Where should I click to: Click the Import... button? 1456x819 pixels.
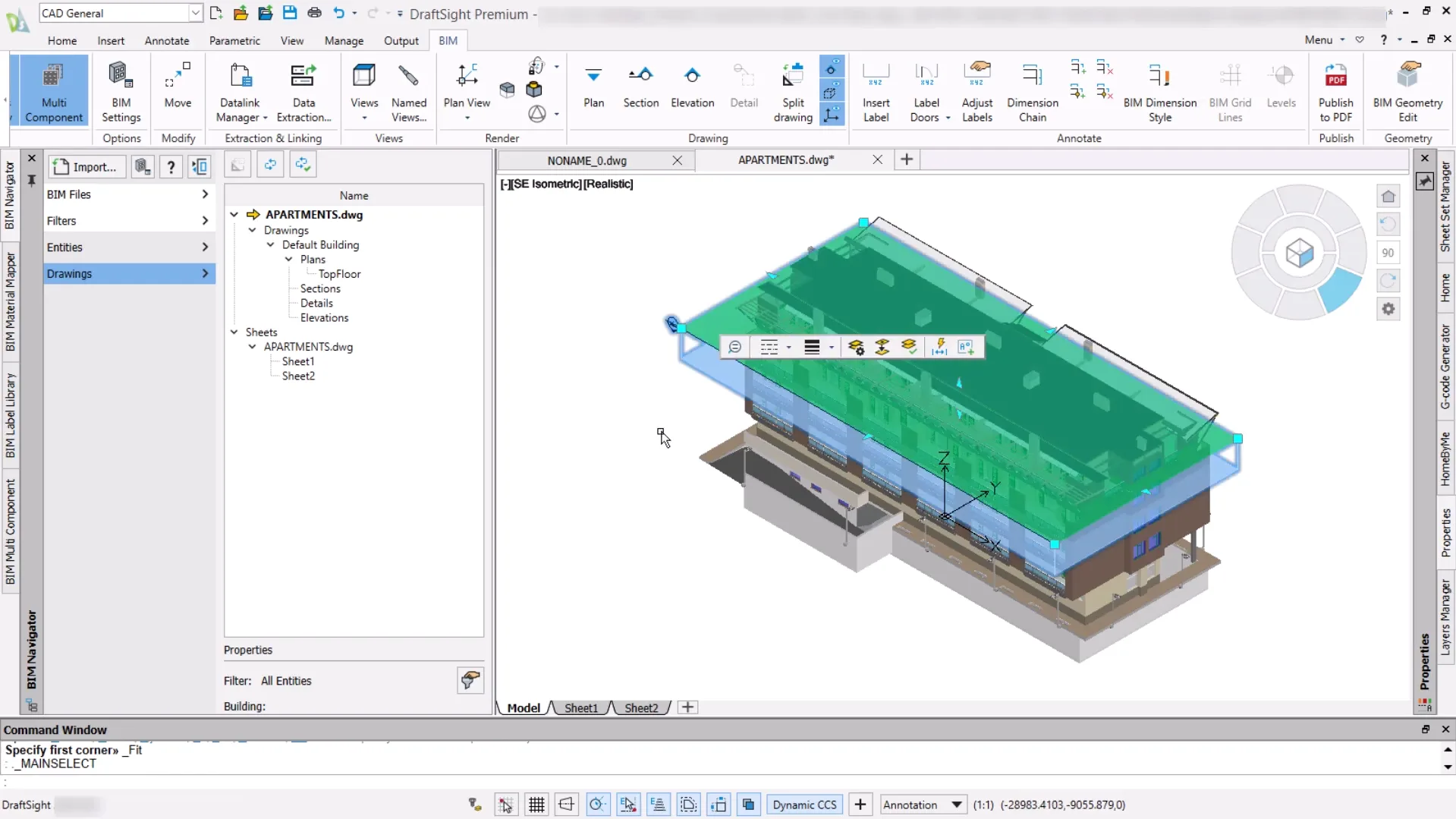pyautogui.click(x=86, y=167)
